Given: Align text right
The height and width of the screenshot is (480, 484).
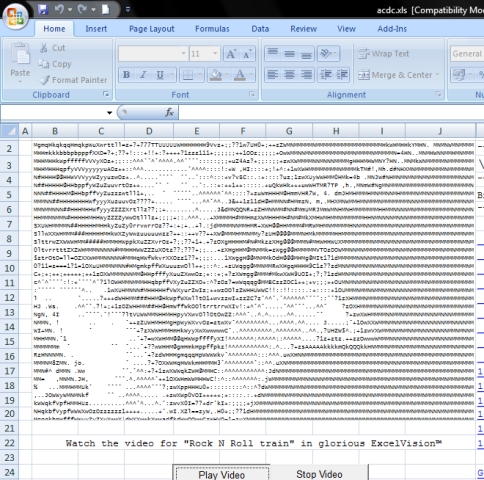Looking at the screenshot, I should 306,75.
